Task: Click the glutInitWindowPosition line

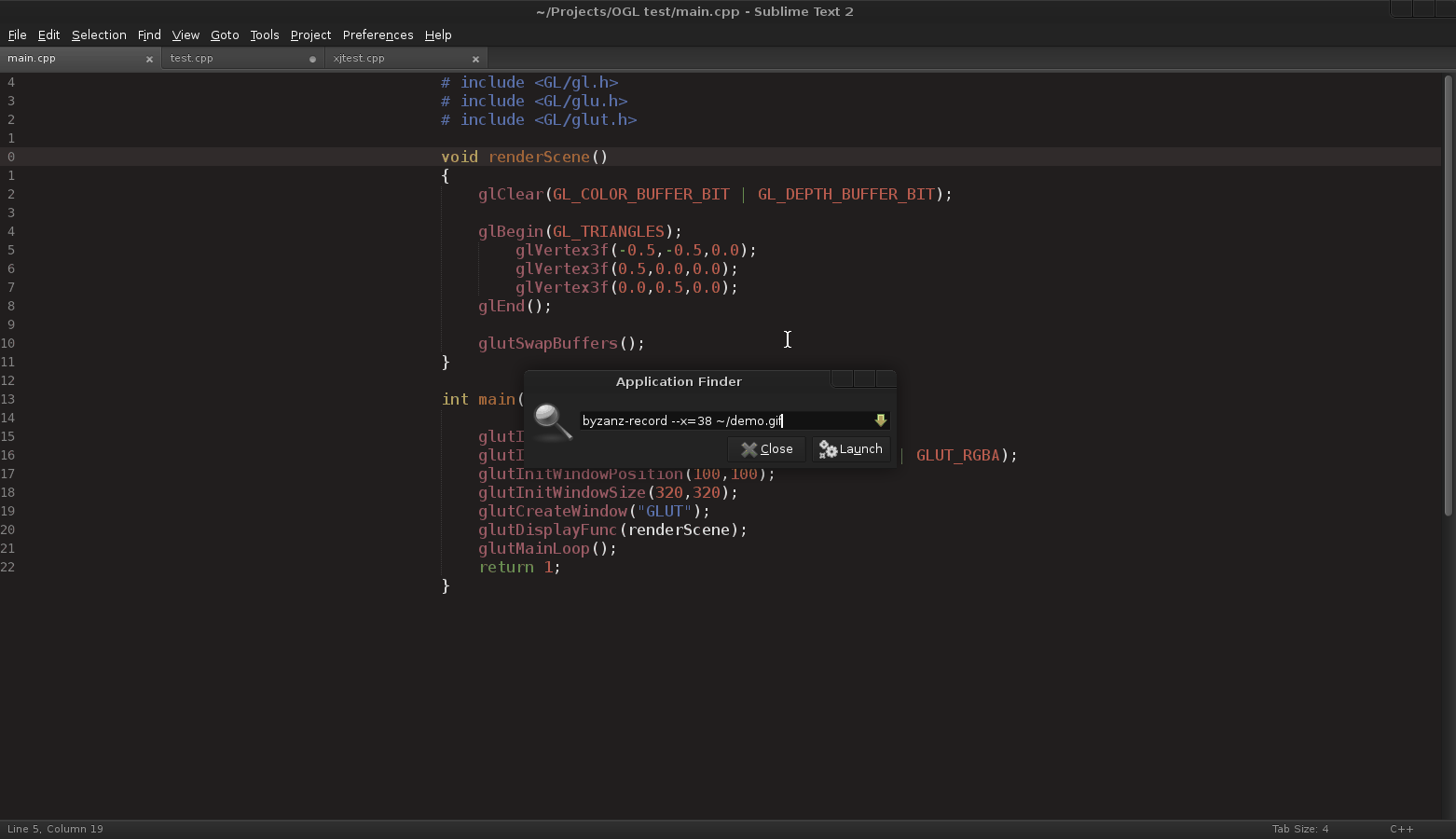Action: (626, 474)
